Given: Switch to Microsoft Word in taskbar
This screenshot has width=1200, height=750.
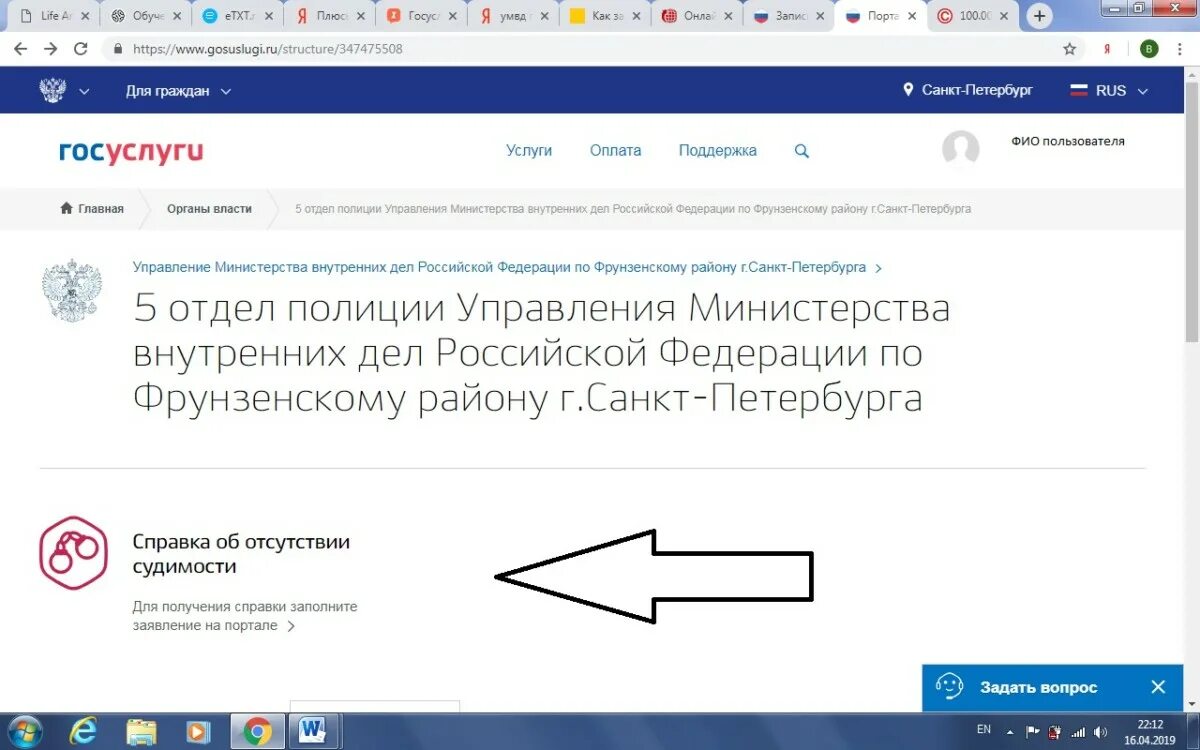Looking at the screenshot, I should click(x=313, y=732).
